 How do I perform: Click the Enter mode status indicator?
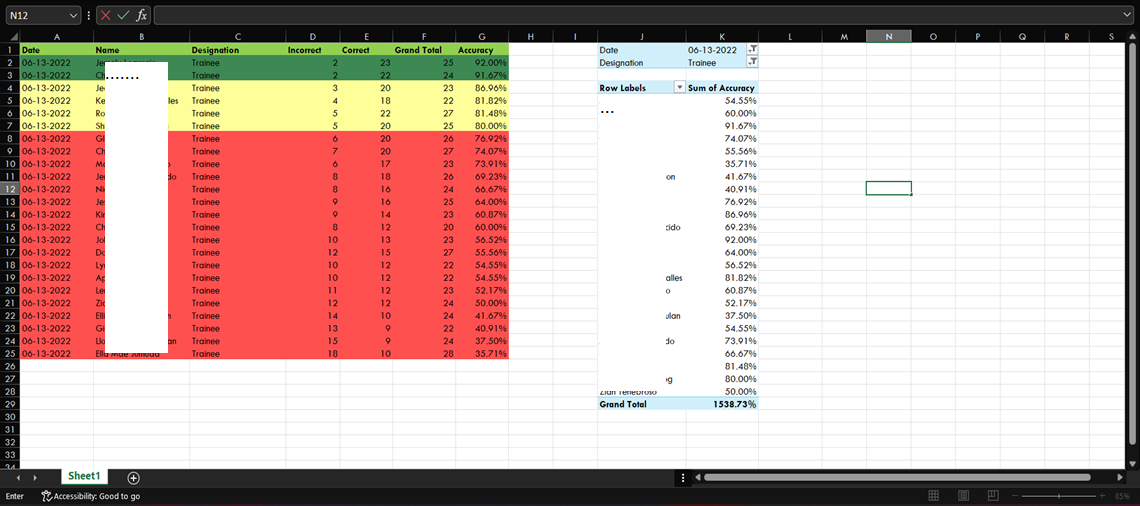click(15, 496)
